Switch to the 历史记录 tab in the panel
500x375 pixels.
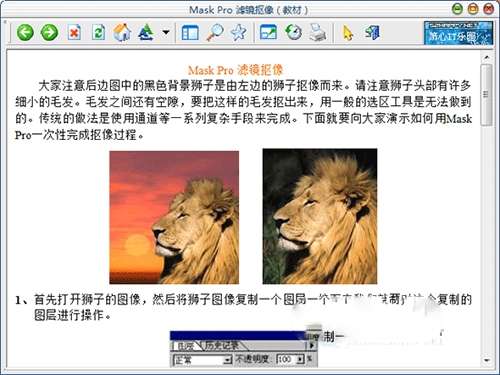point(221,346)
